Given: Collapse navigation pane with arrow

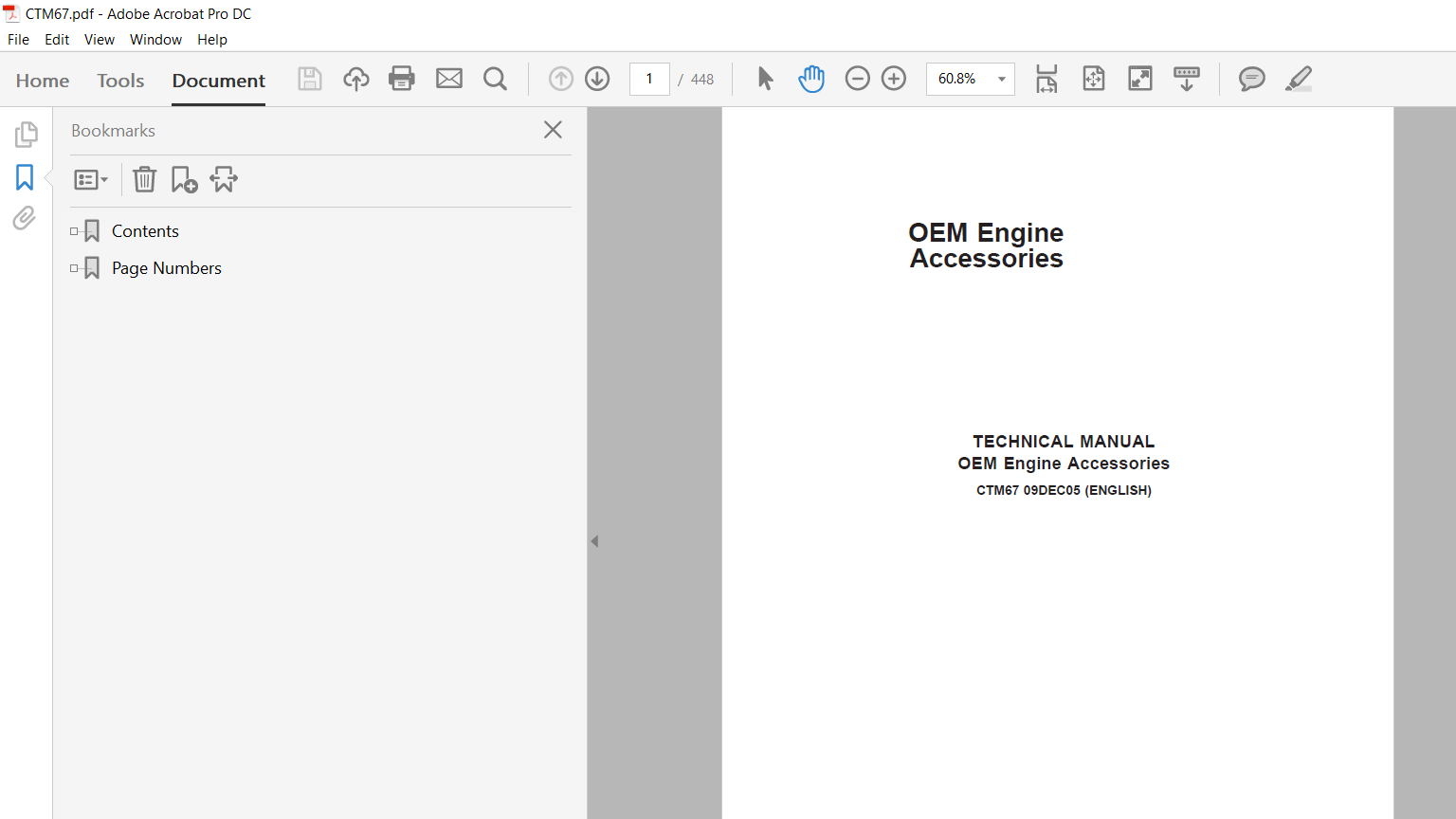Looking at the screenshot, I should (594, 541).
